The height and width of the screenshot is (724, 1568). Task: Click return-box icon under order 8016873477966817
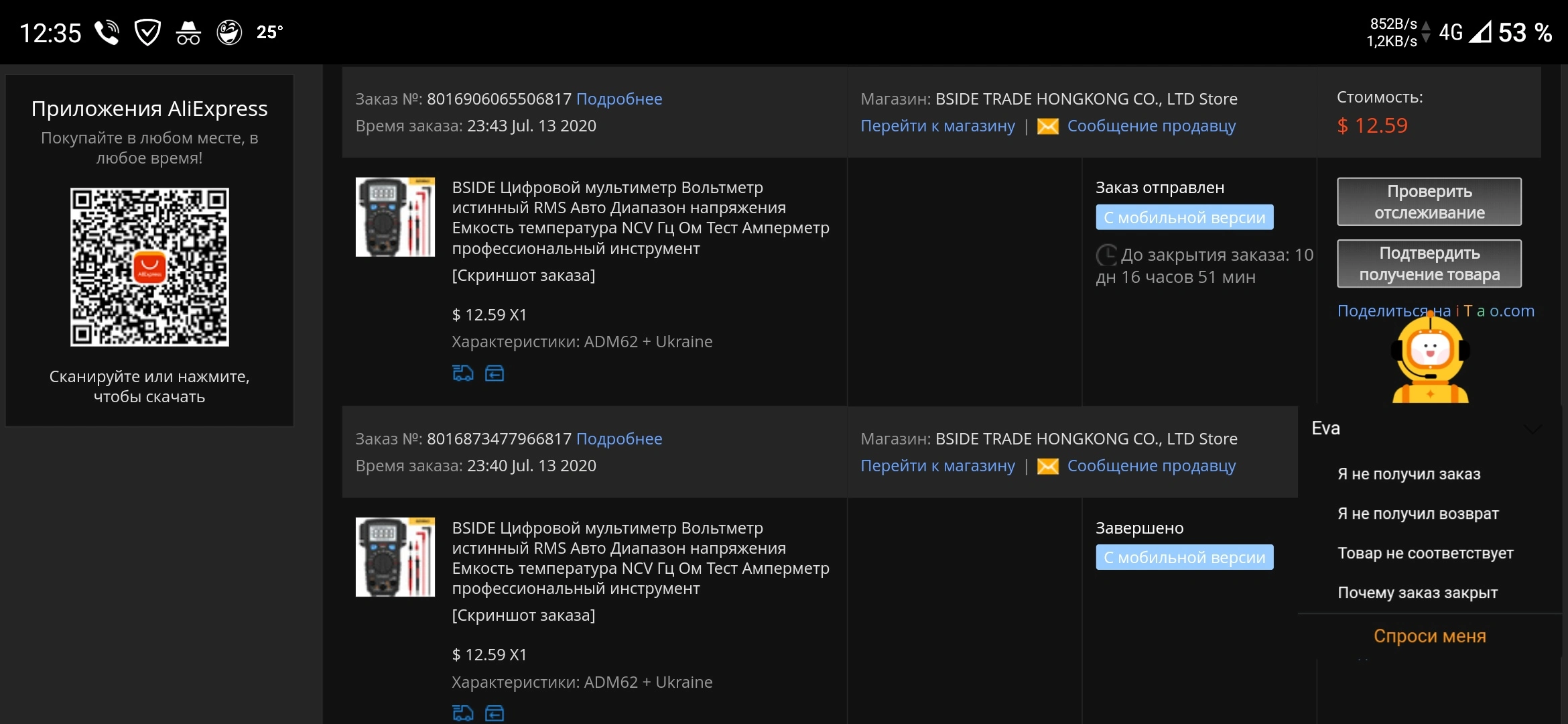[x=495, y=713]
